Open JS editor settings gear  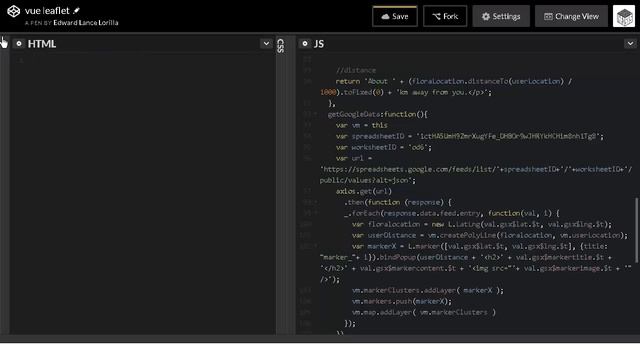point(305,43)
